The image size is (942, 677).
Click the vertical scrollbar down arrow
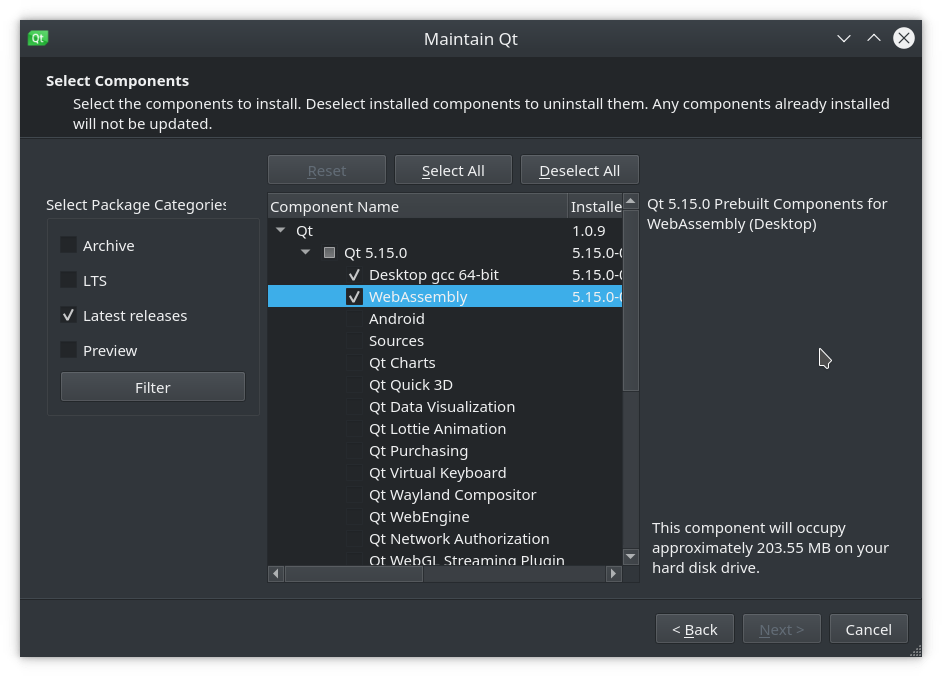[630, 557]
